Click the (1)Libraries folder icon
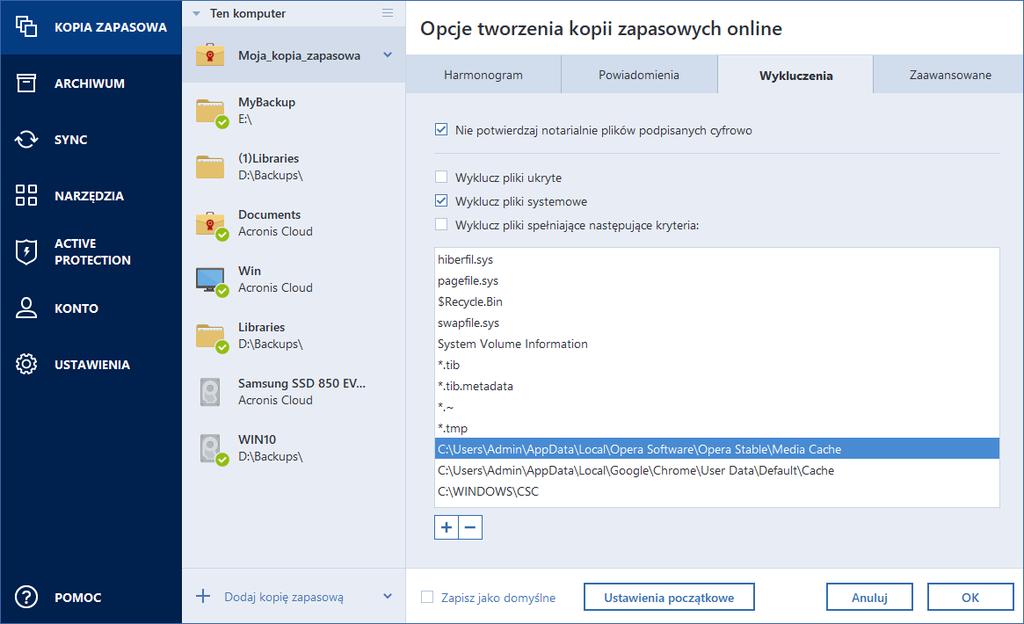1024x624 pixels. coord(210,166)
